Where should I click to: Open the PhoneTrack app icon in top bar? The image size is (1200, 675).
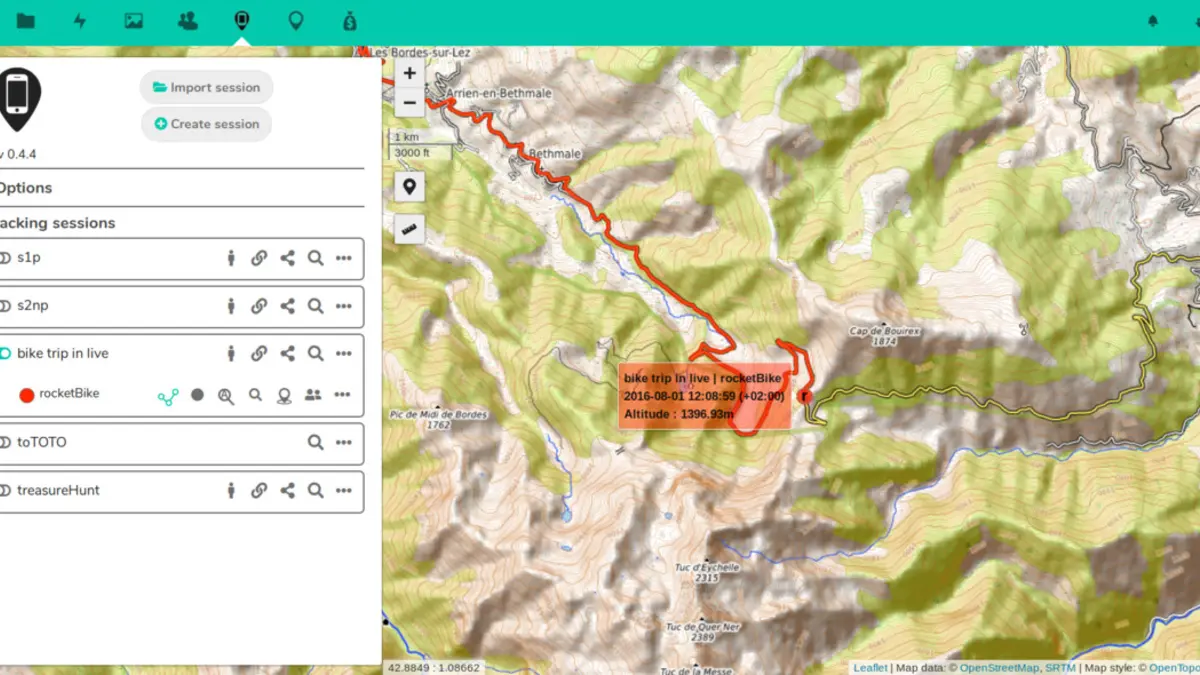pyautogui.click(x=241, y=21)
